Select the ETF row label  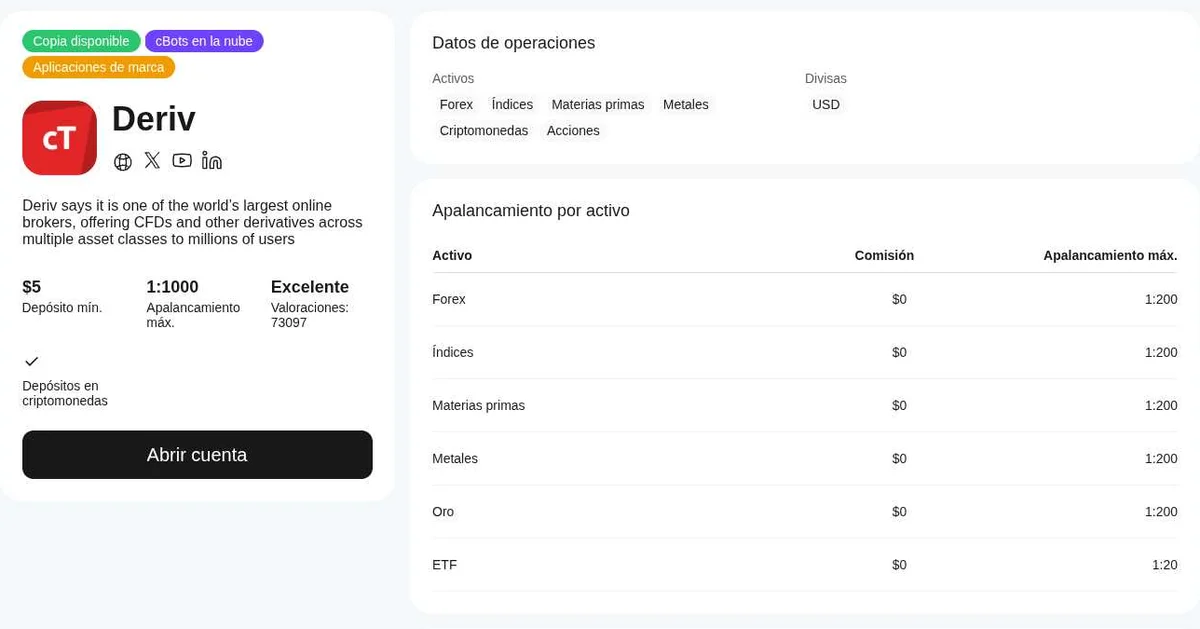(444, 564)
